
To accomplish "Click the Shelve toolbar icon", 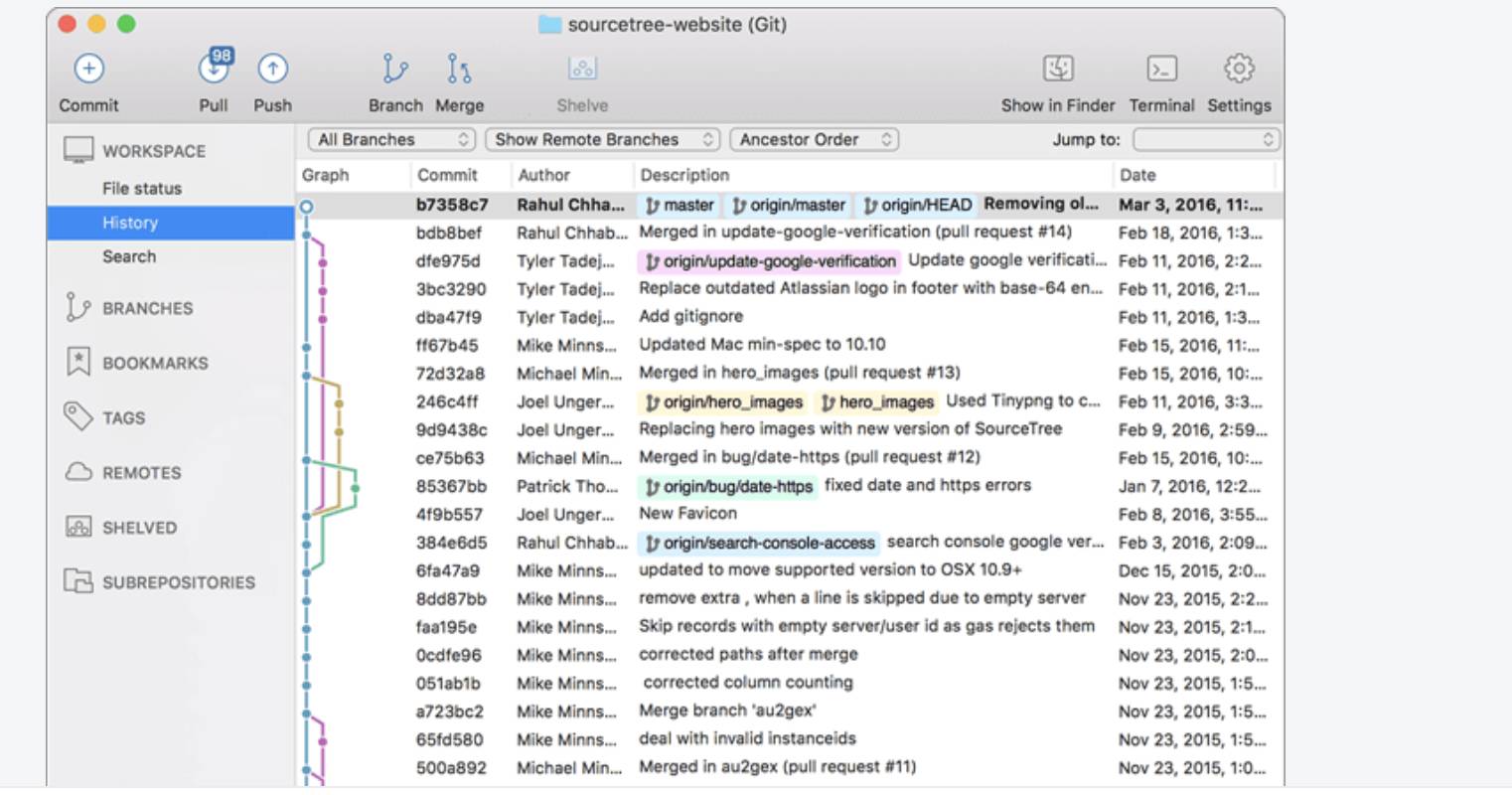I will pyautogui.click(x=582, y=69).
